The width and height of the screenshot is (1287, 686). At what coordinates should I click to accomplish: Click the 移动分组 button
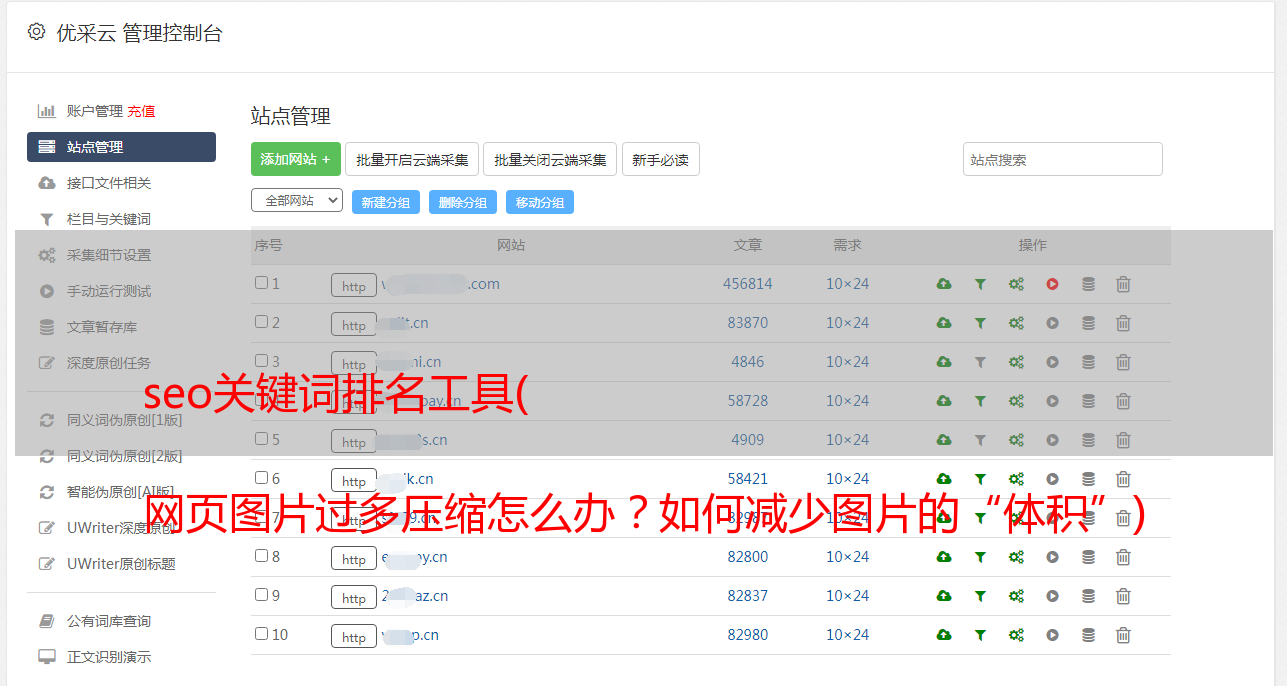(540, 202)
